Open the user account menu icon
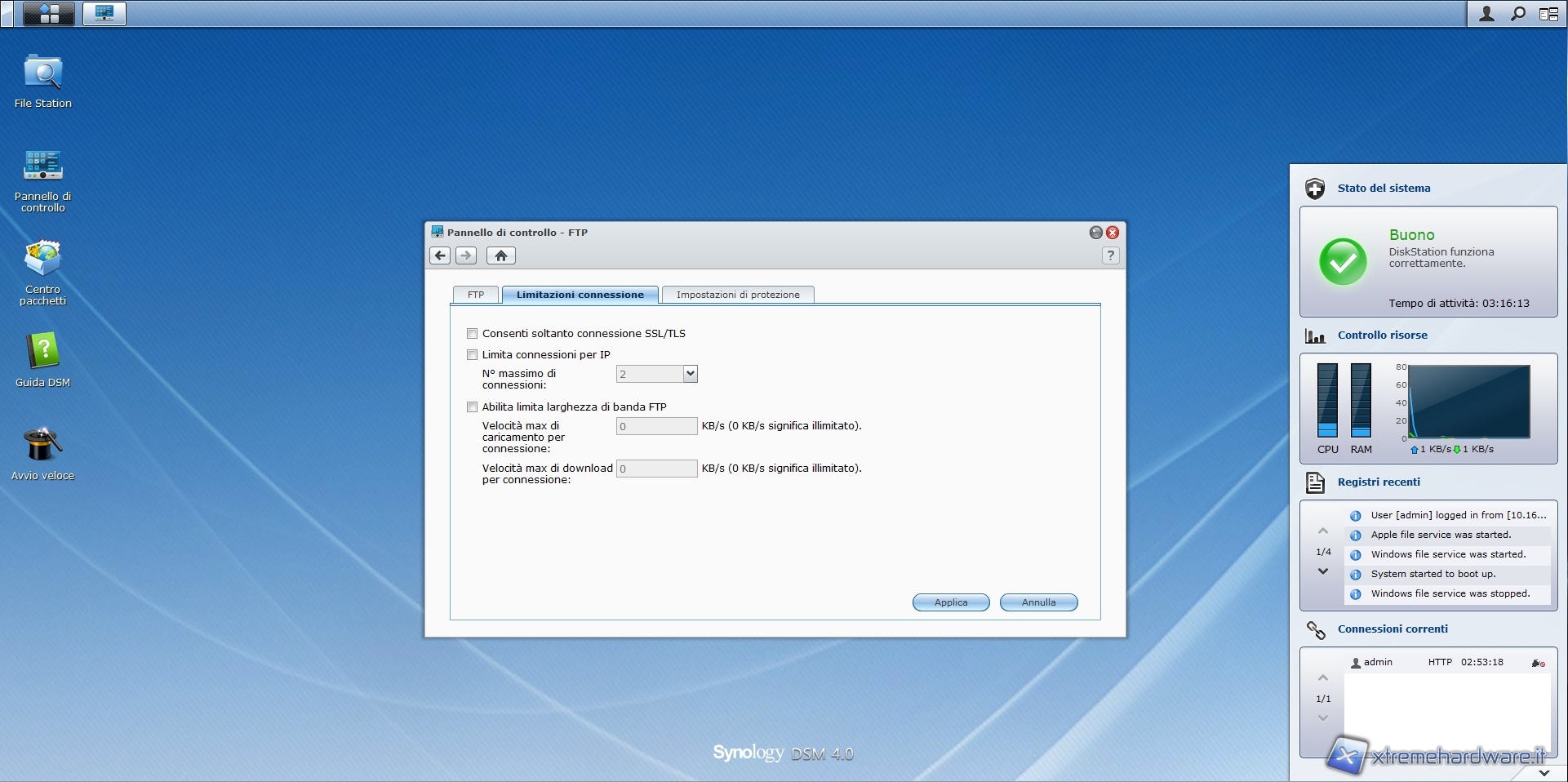Screen dimensions: 1568x782 [1487, 14]
